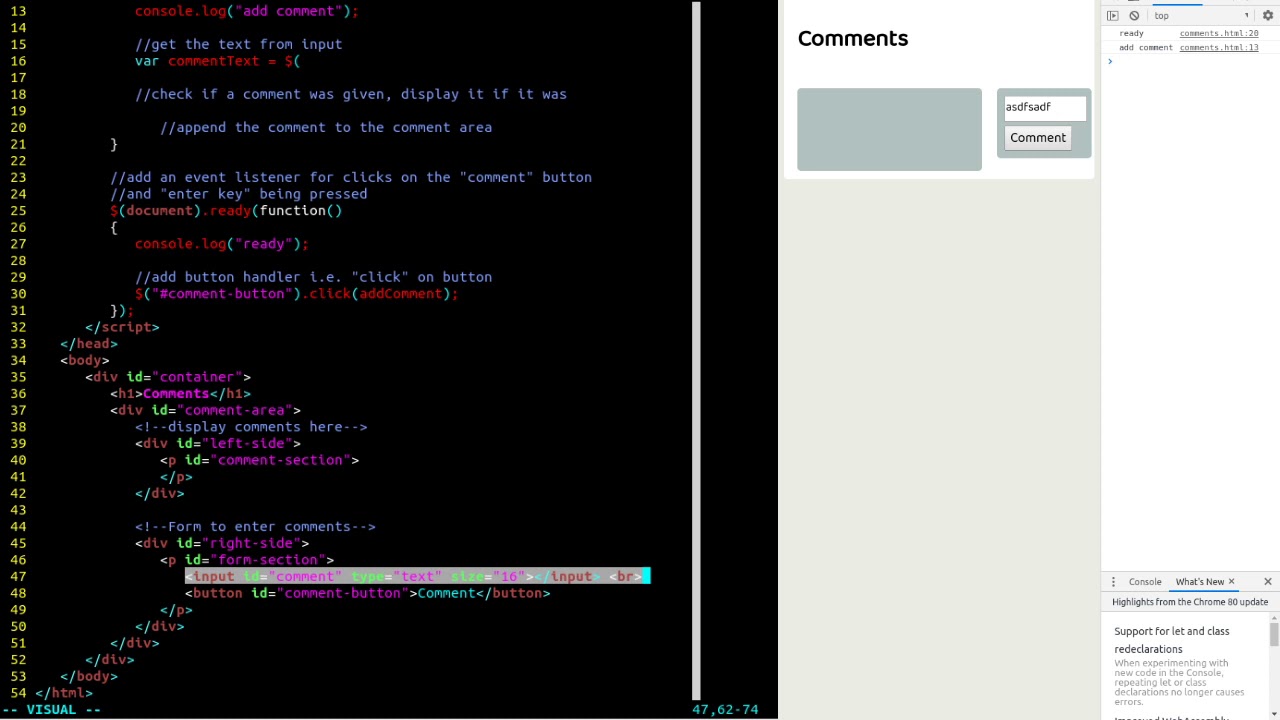Click the '</body>' tag on line 53
This screenshot has height=720, width=1280.
click(89, 676)
